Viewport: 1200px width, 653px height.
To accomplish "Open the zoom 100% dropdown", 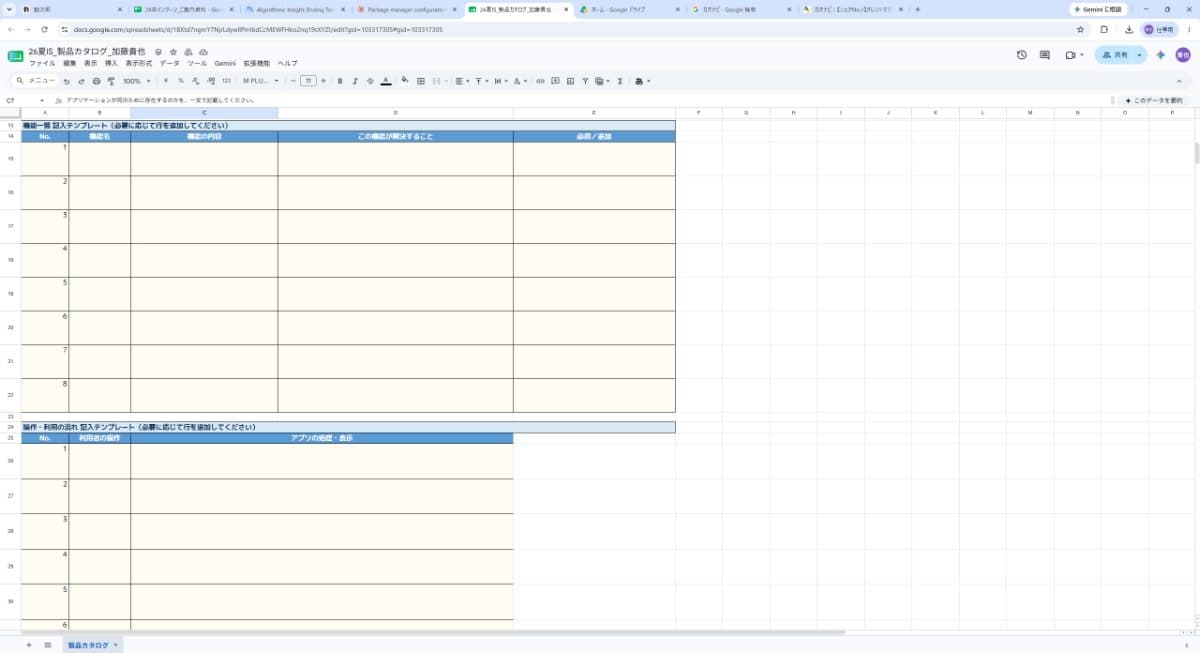I will pos(136,81).
